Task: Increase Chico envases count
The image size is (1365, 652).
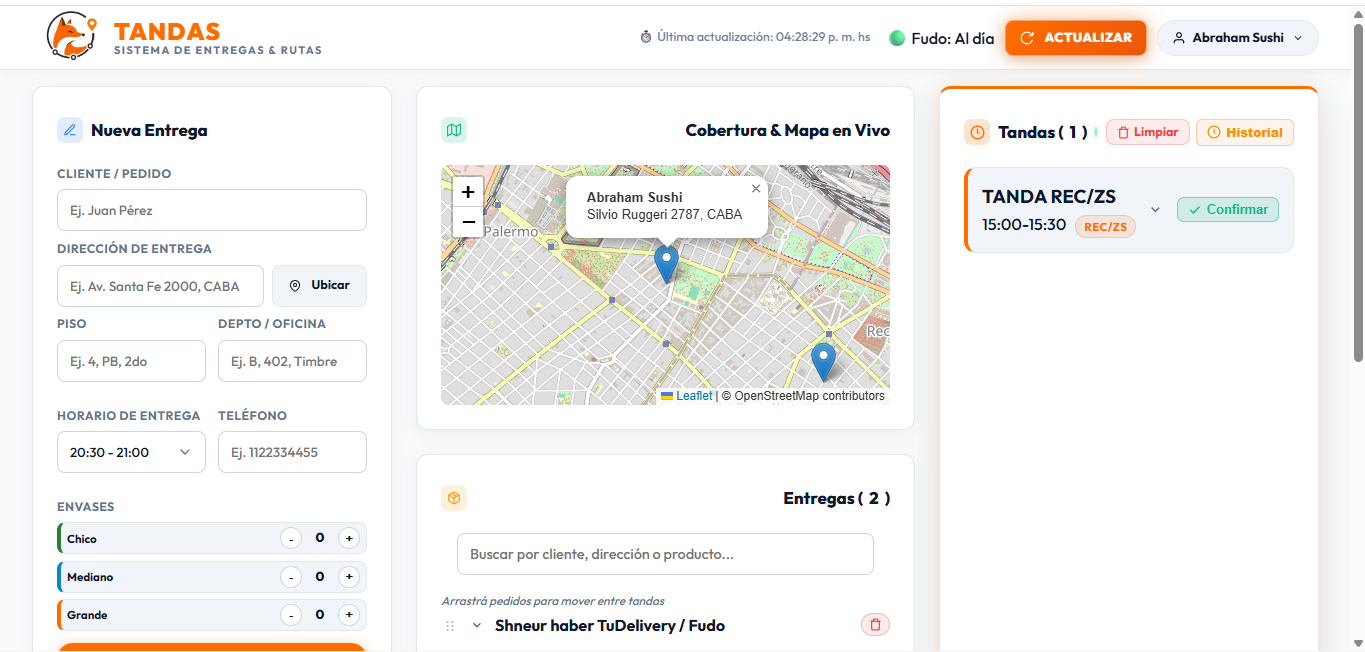Action: coord(349,539)
